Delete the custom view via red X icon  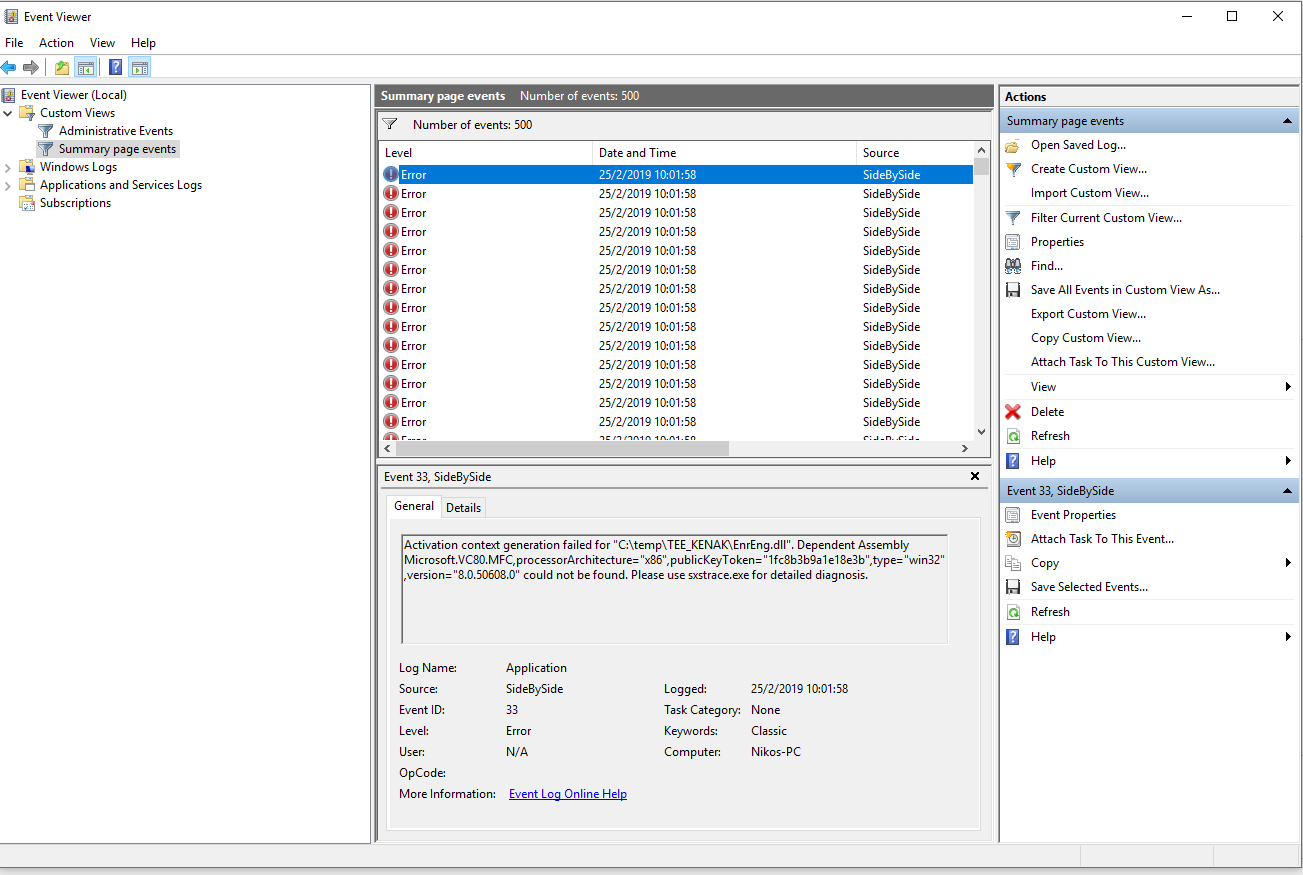(x=1011, y=411)
